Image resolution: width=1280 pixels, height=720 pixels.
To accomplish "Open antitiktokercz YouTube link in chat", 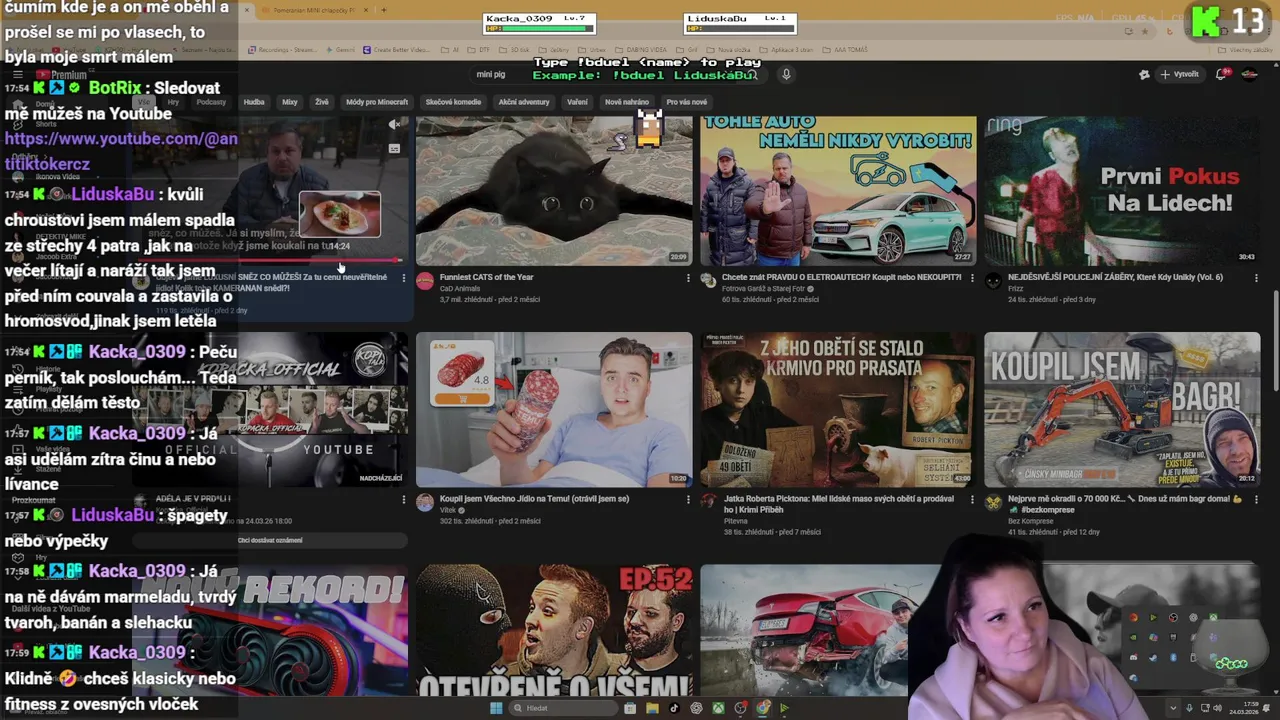I will tap(121, 151).
